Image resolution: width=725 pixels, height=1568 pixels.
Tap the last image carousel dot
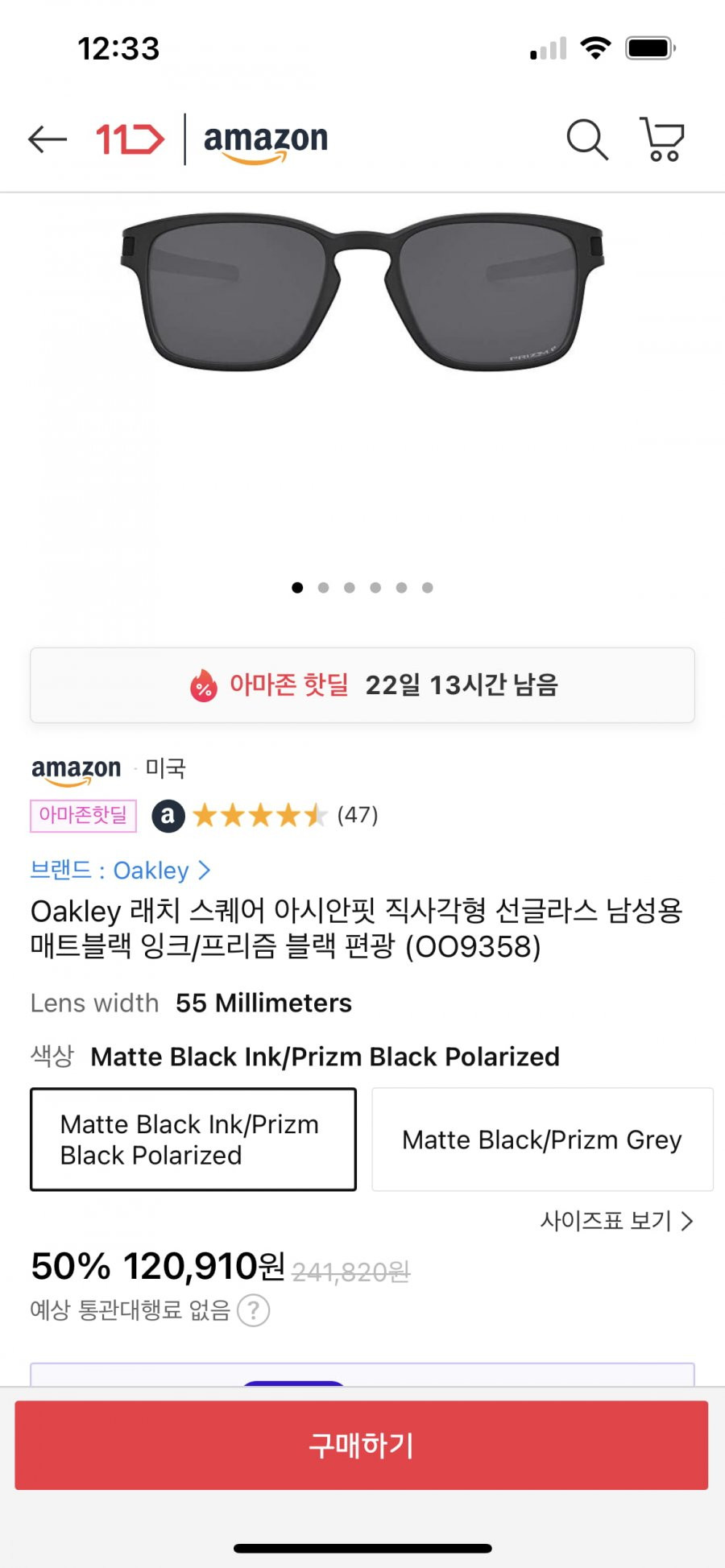coord(428,588)
